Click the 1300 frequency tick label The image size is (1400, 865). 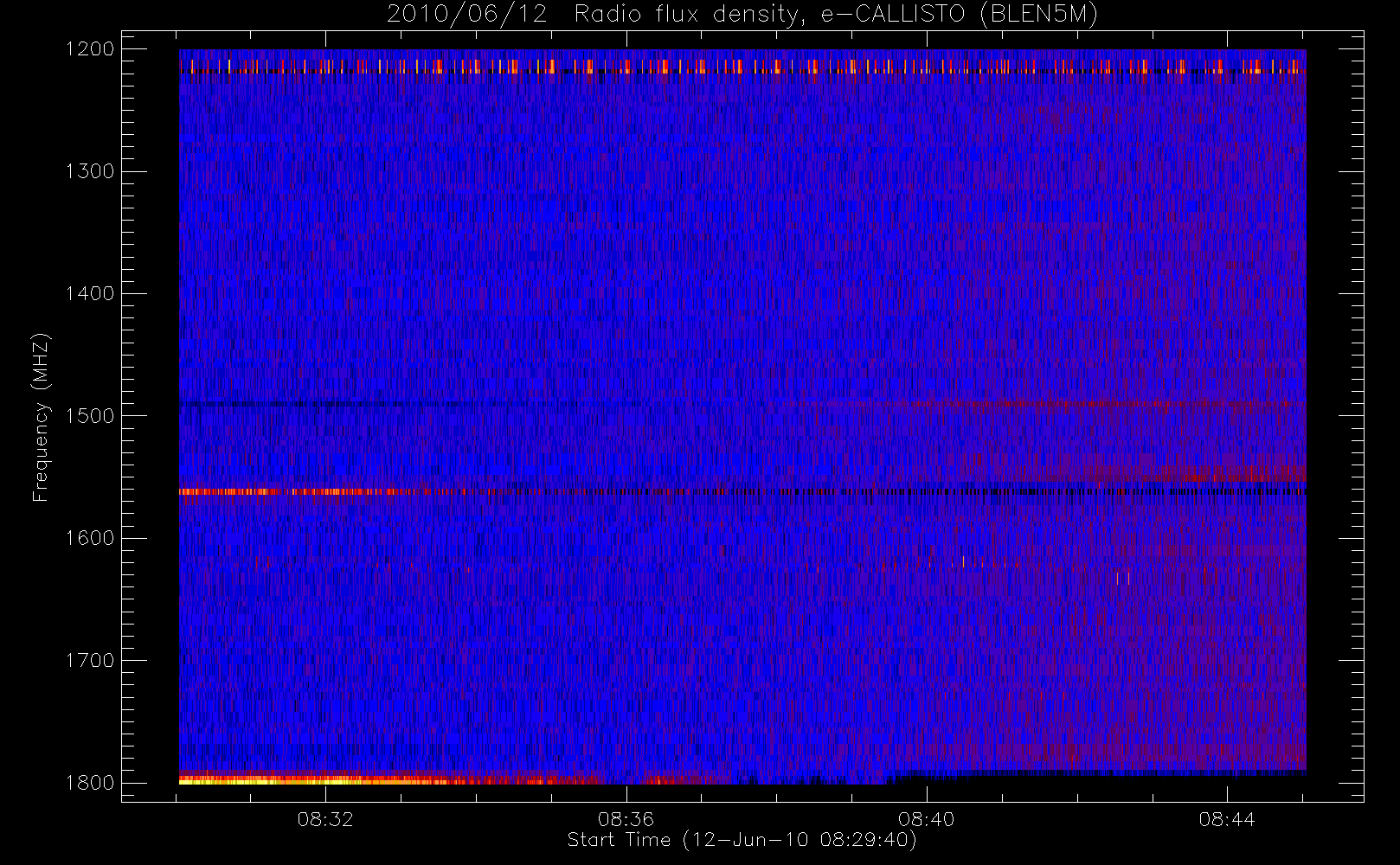click(90, 171)
